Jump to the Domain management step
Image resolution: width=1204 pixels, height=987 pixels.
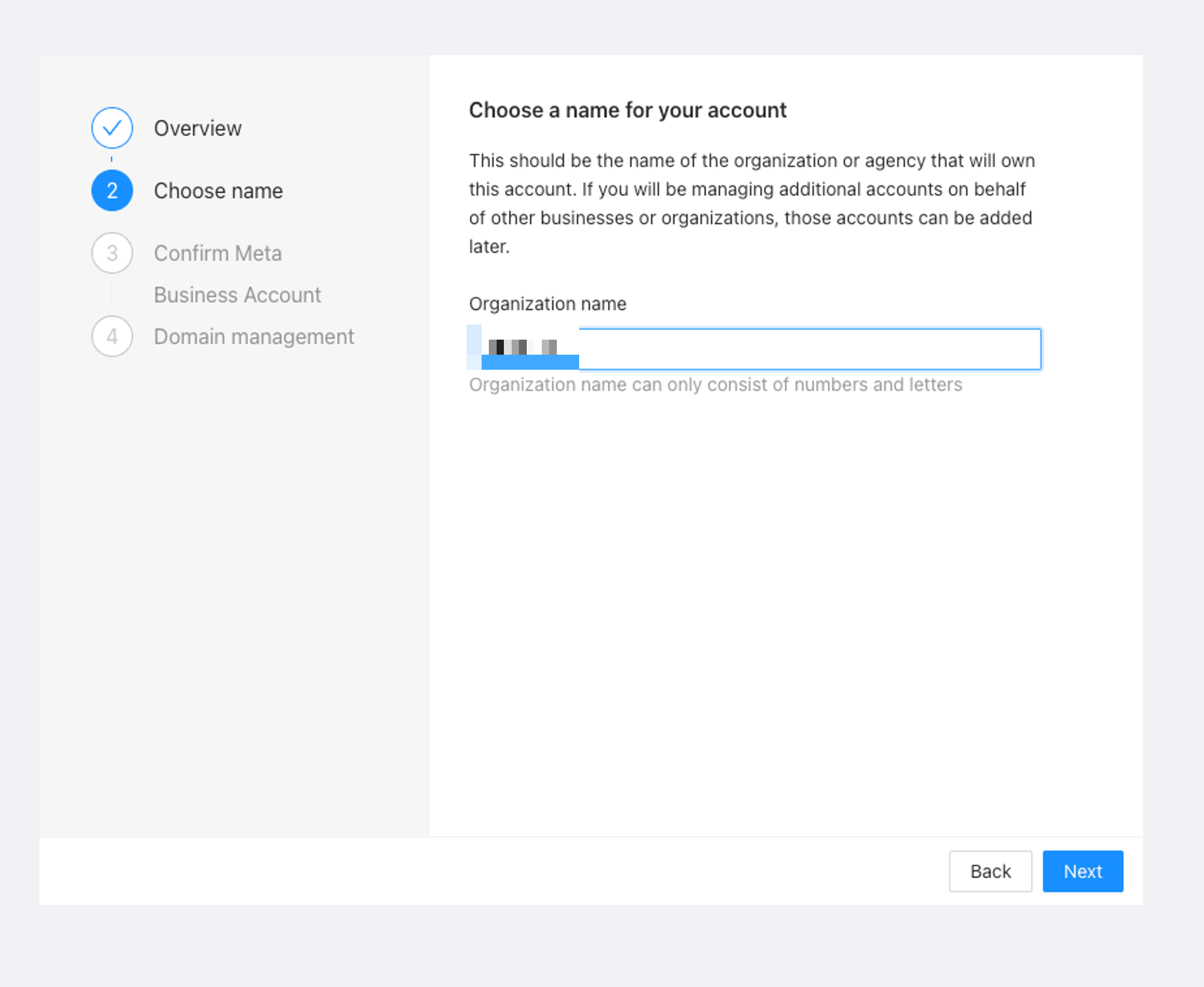click(x=253, y=337)
